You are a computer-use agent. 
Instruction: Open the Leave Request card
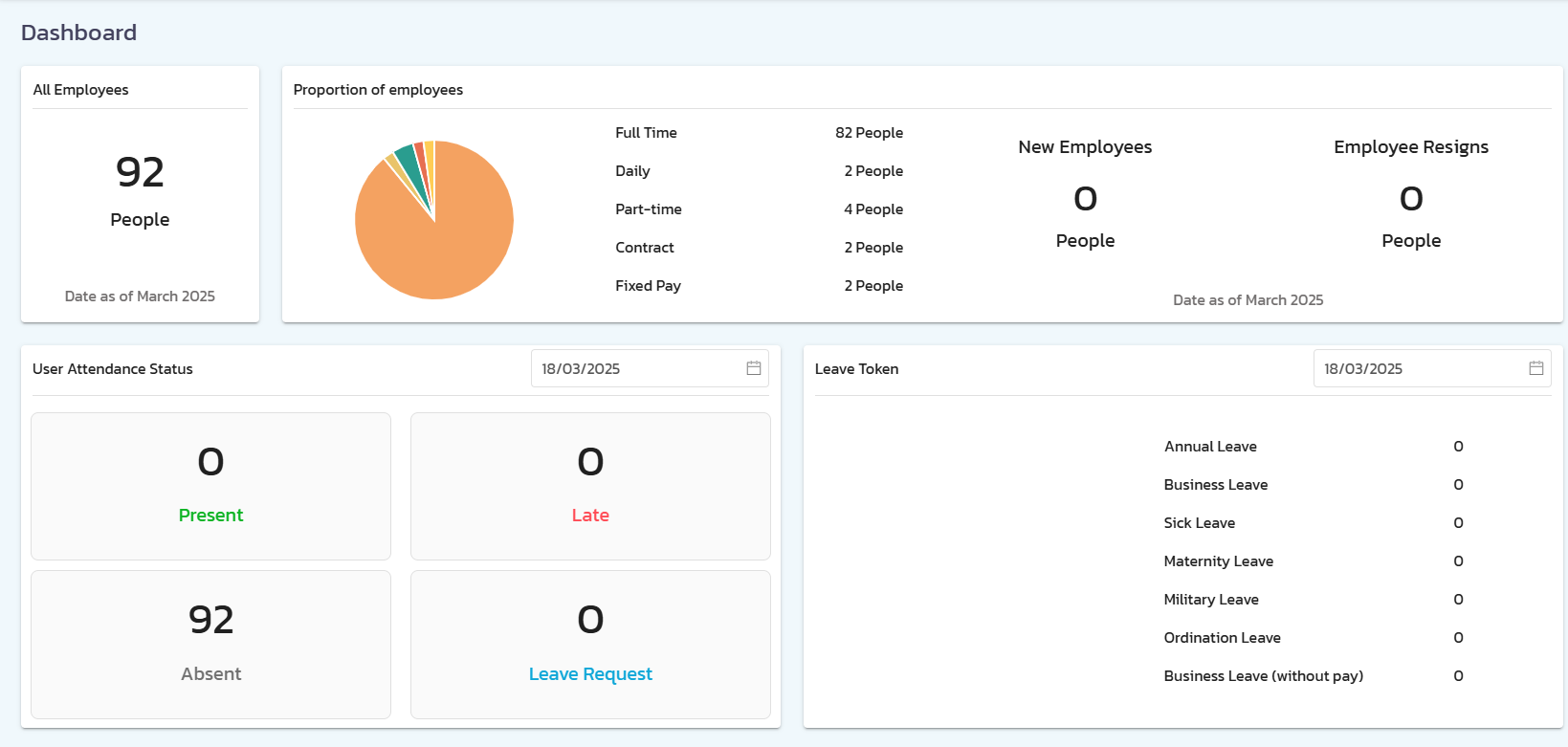[590, 644]
